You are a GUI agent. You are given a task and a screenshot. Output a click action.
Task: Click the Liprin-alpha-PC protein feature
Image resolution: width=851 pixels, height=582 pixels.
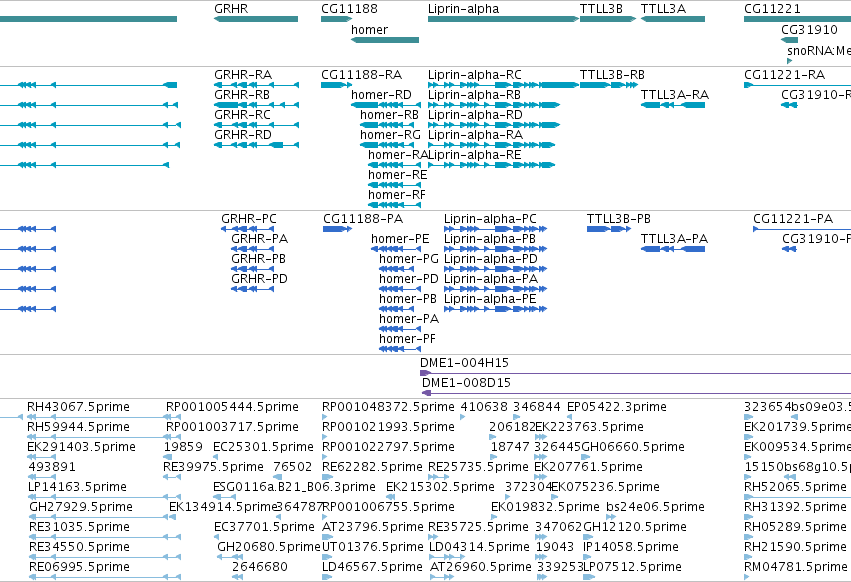coord(496,229)
